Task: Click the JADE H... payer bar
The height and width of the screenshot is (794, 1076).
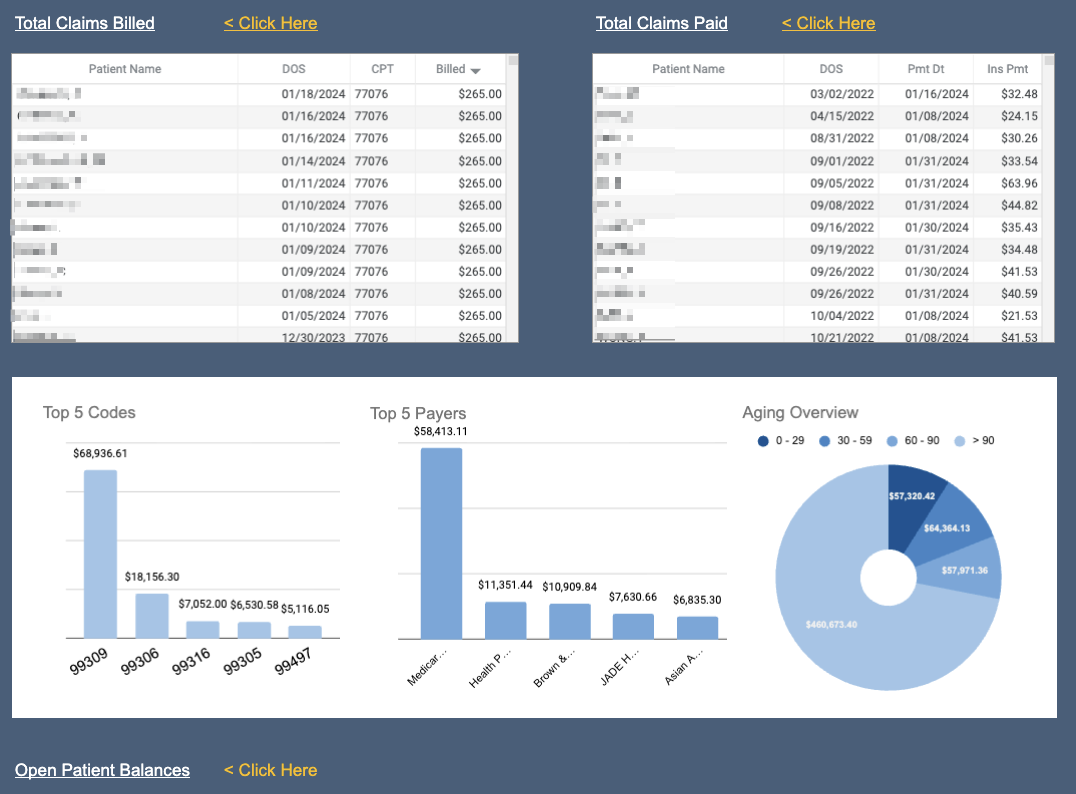Action: pyautogui.click(x=633, y=627)
